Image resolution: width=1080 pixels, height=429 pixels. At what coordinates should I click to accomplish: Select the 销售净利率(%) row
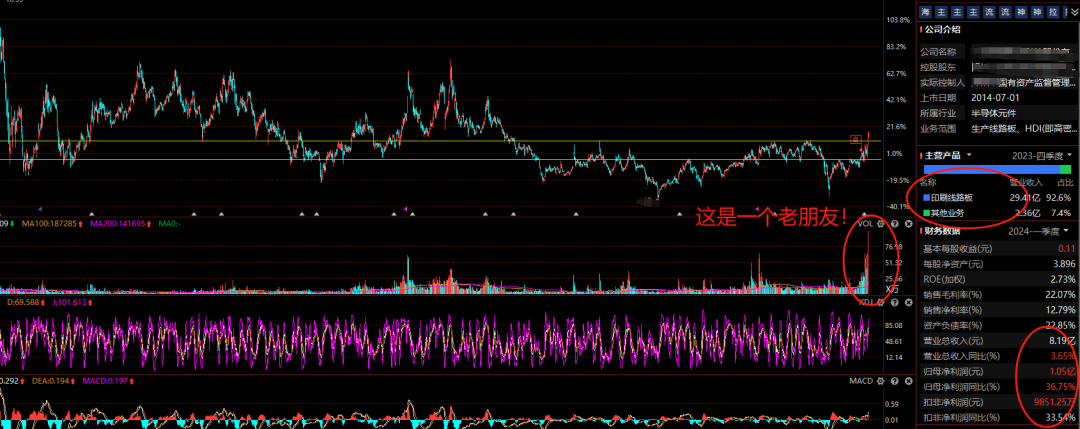[x=998, y=310]
